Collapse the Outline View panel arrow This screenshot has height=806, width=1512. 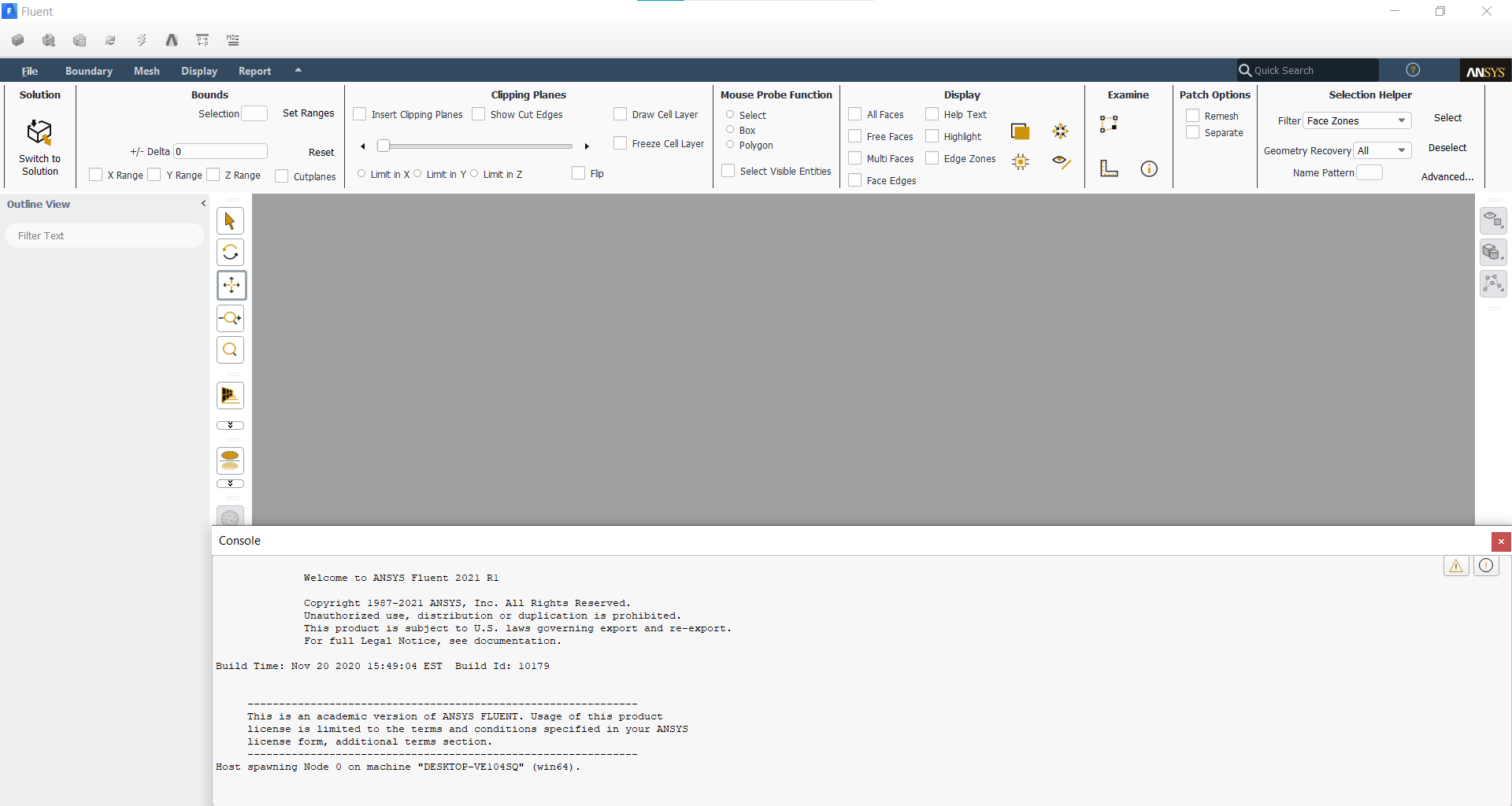[203, 203]
